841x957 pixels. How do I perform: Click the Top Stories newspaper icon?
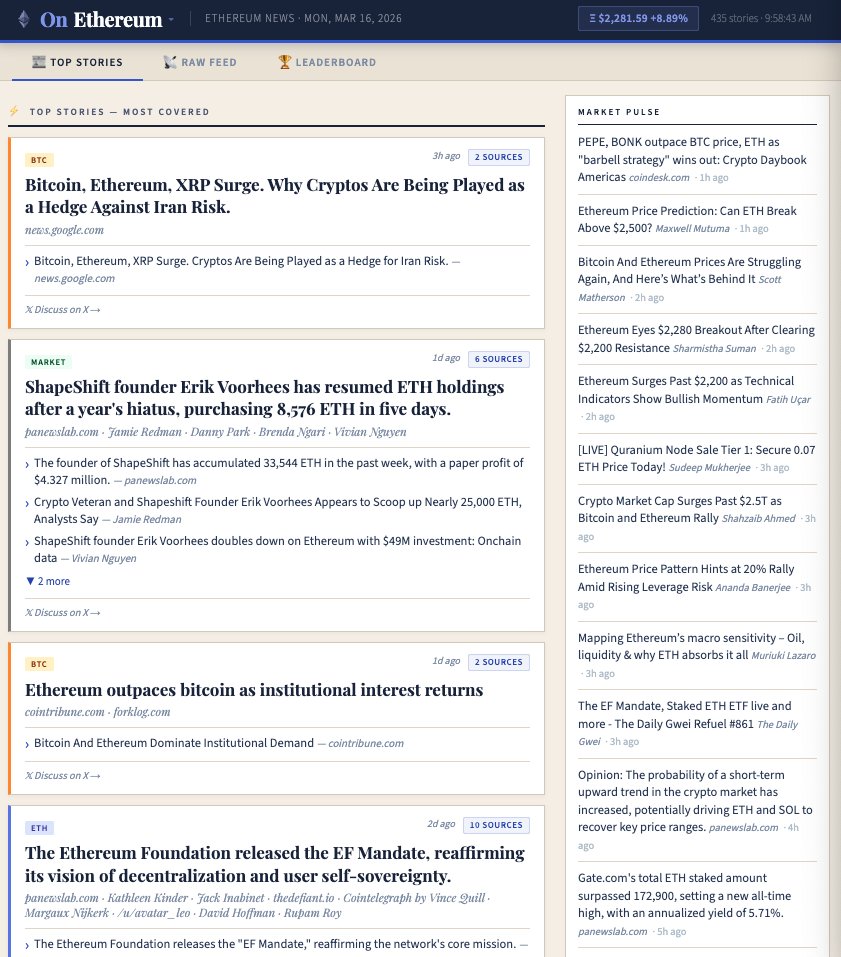pos(38,62)
